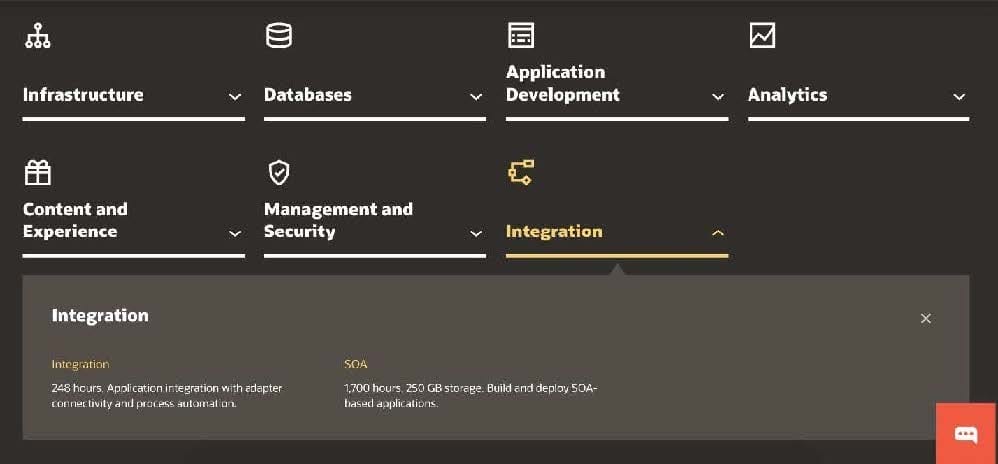Open the Integration service link
Screen dimensions: 998x464
(x=80, y=365)
